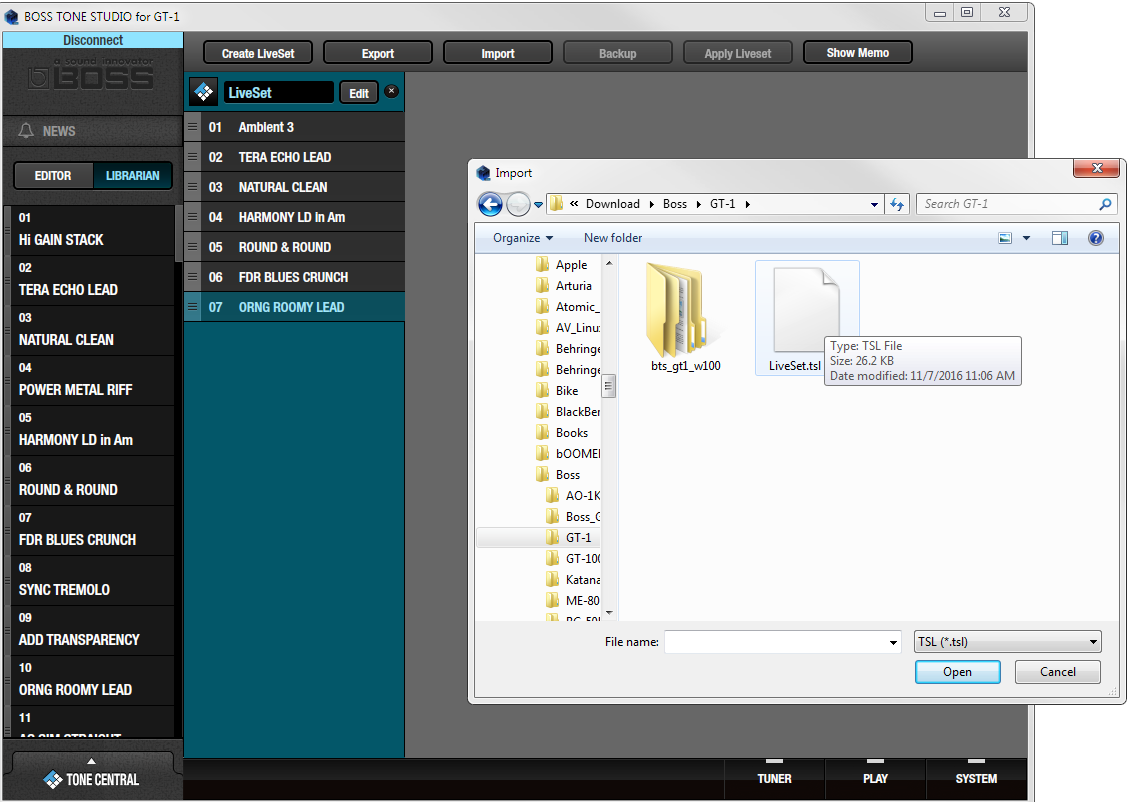Click the change view icon in Import dialog

tap(1005, 238)
